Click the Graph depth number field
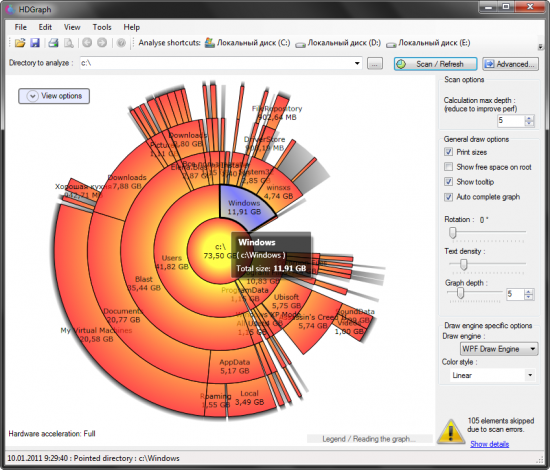 pyautogui.click(x=515, y=294)
